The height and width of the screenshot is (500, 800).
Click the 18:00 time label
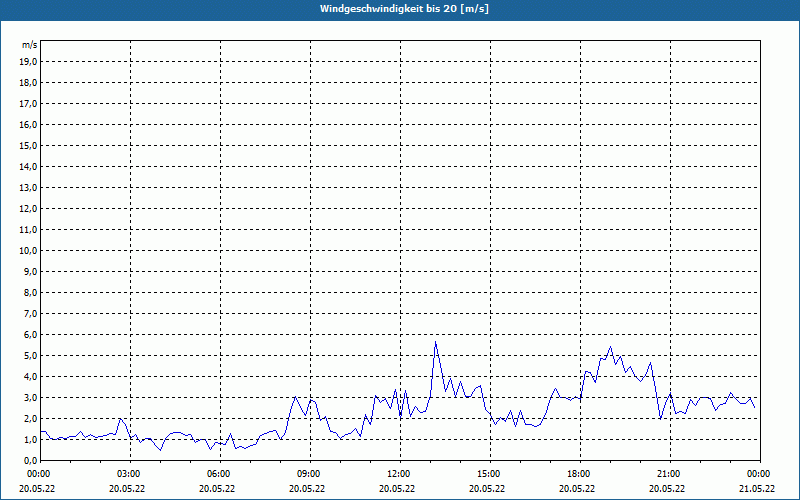(580, 474)
